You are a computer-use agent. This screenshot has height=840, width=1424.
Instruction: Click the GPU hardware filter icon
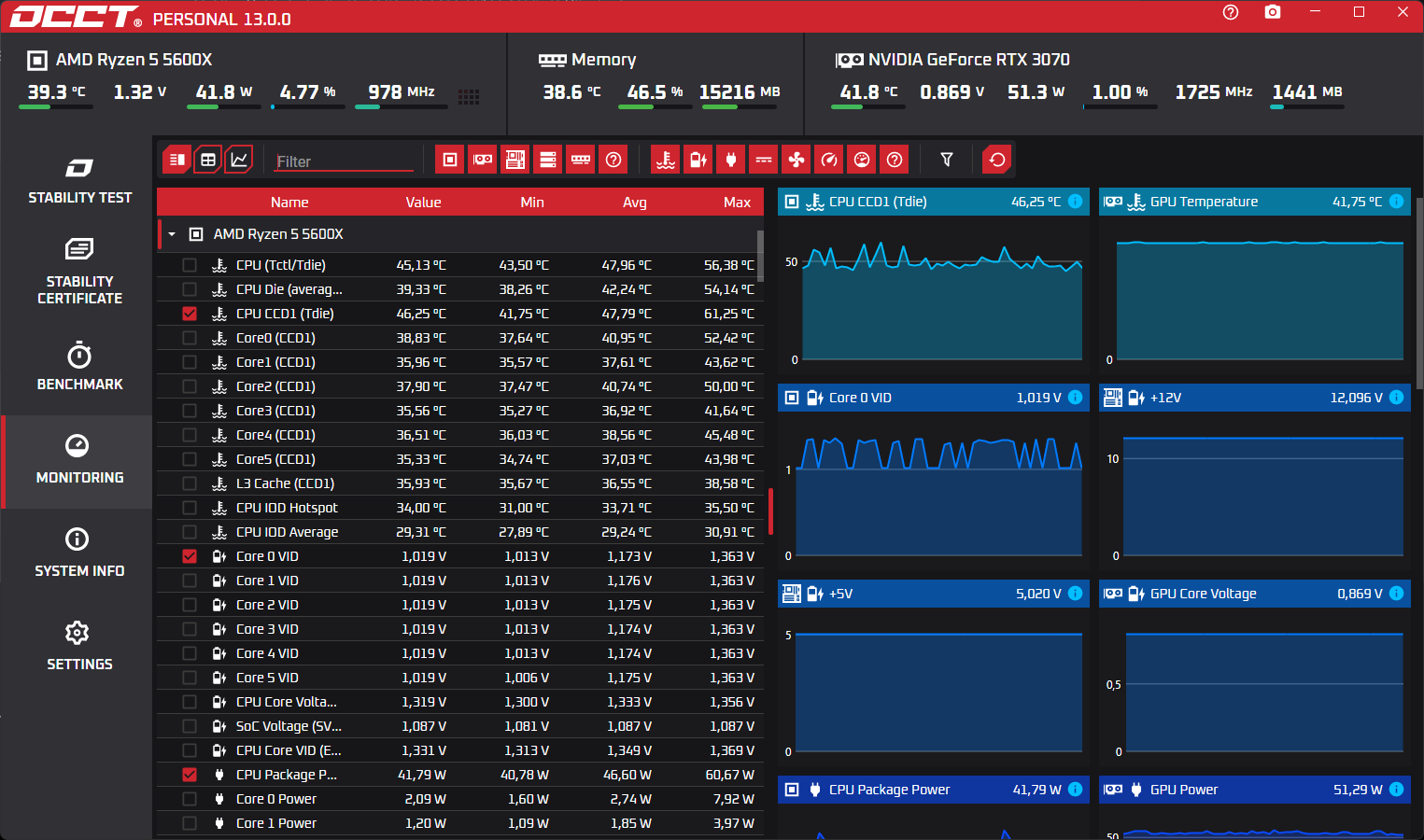pos(483,160)
